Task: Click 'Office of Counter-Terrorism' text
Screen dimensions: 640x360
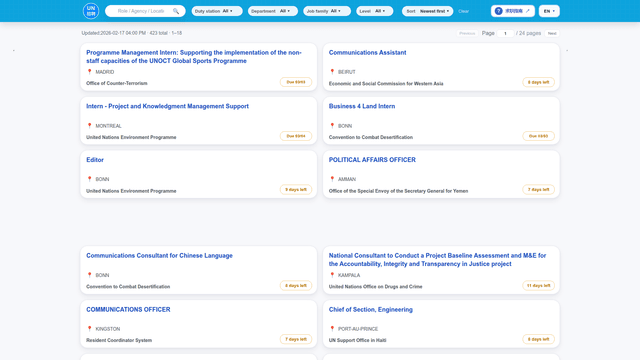Action: click(117, 83)
